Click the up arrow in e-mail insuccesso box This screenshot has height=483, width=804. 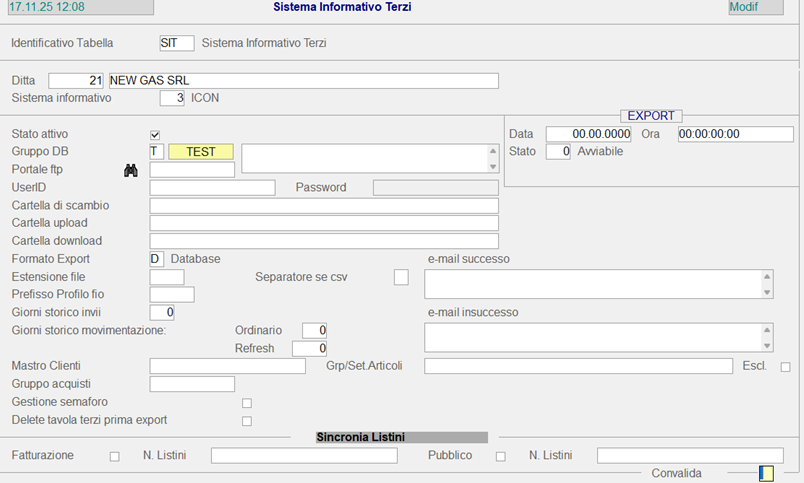pyautogui.click(x=767, y=330)
